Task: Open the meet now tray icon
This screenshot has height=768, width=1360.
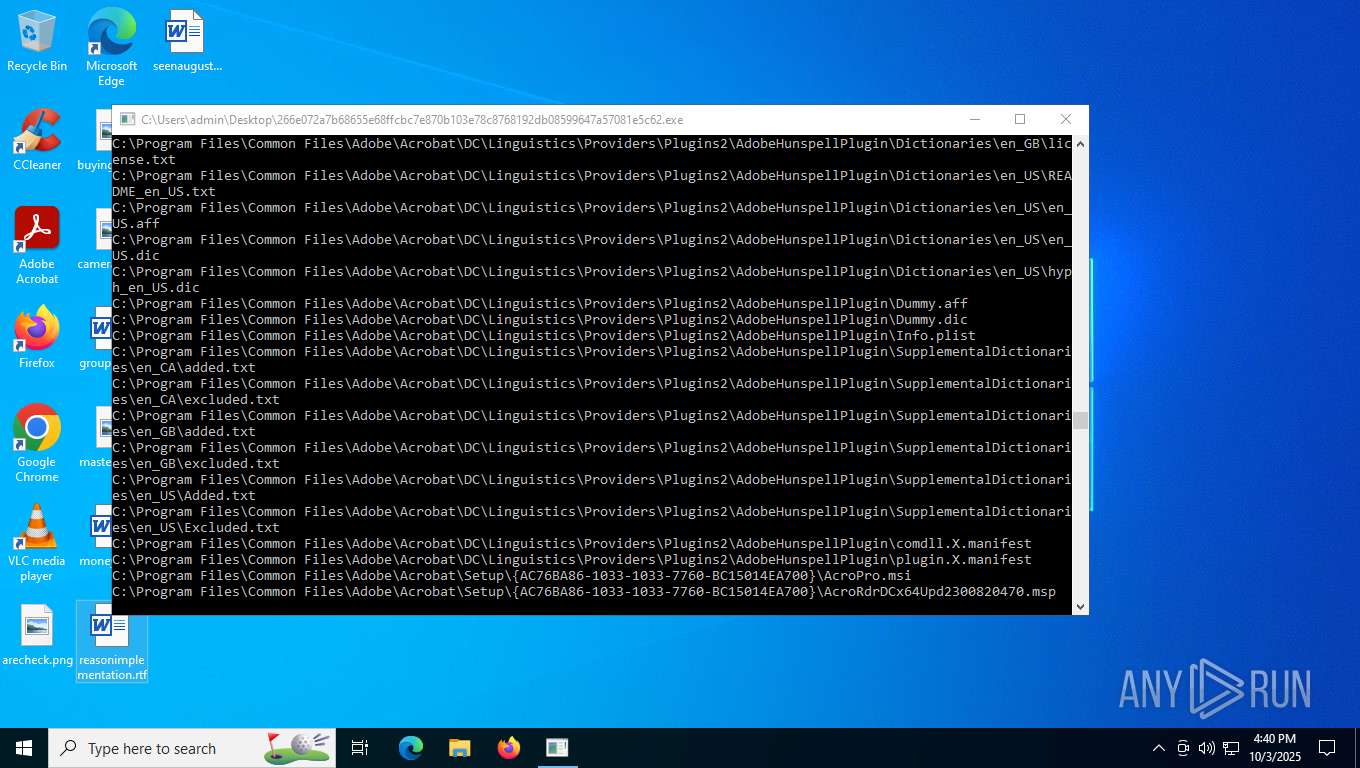Action: (1183, 748)
